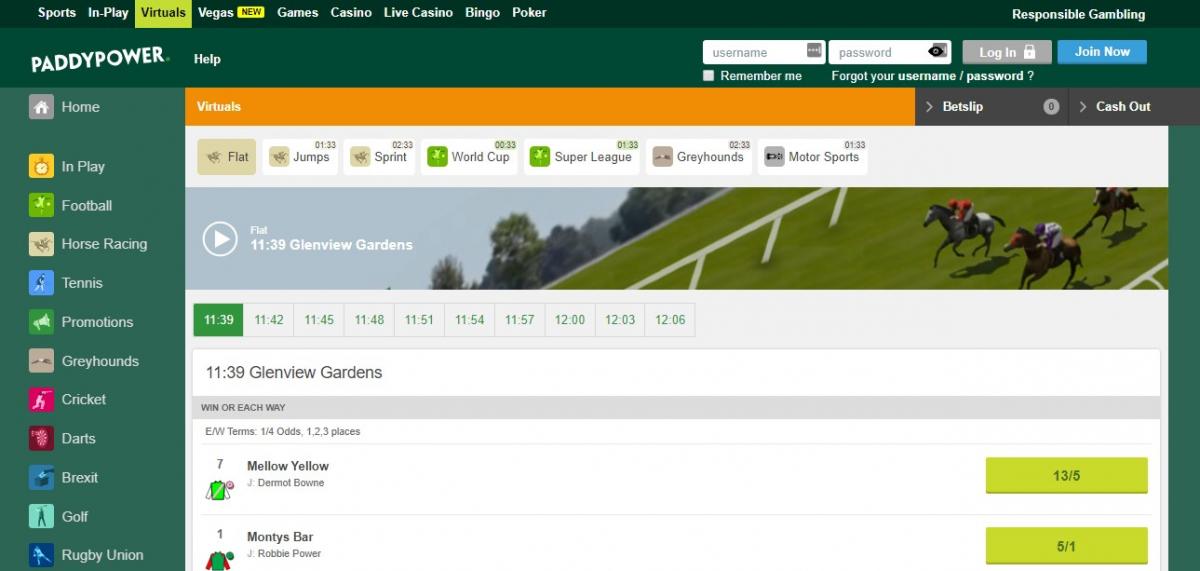Toggle password visibility eye icon
The height and width of the screenshot is (571, 1200).
[937, 52]
